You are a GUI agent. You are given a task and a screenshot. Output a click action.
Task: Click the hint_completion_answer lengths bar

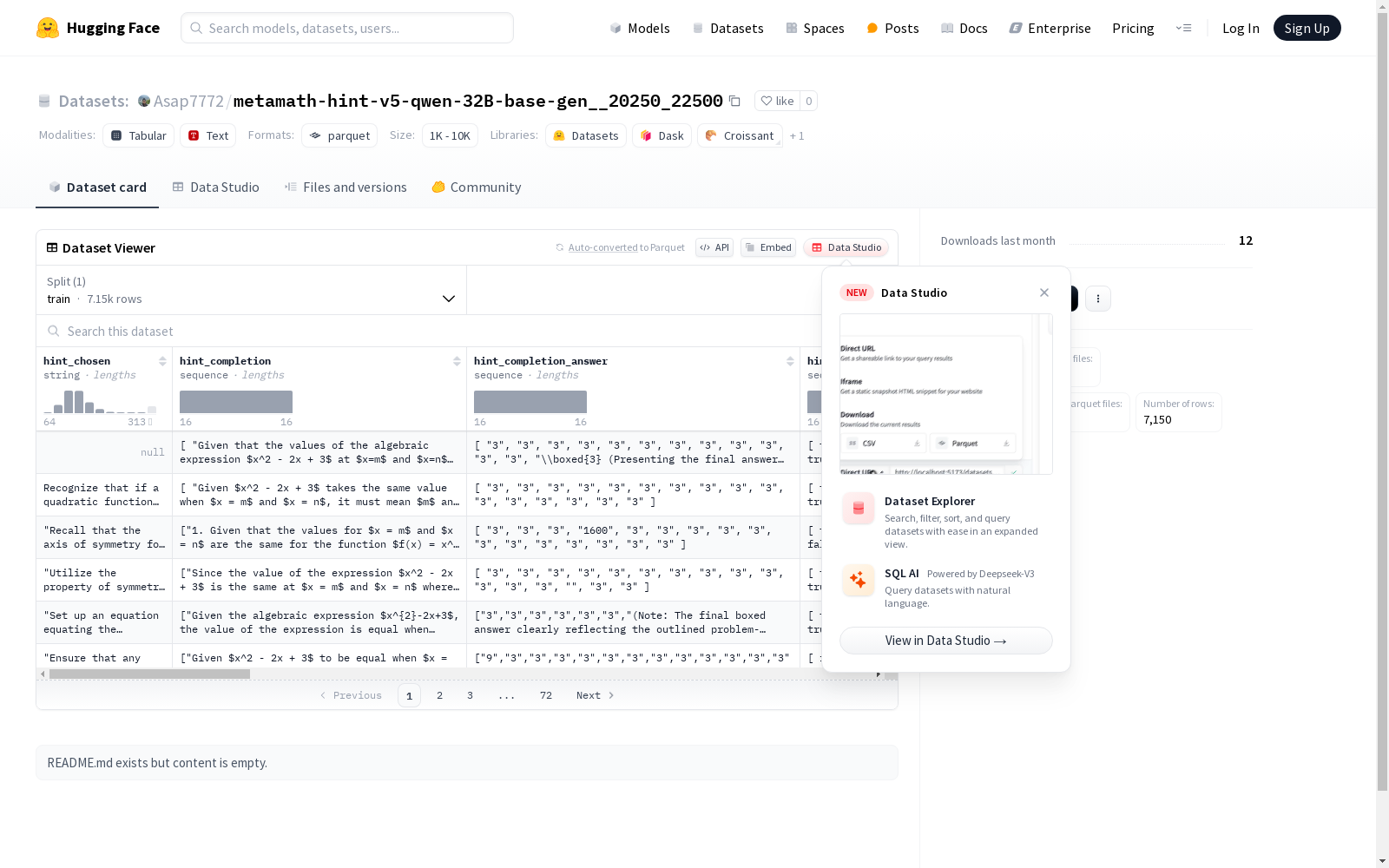(530, 402)
